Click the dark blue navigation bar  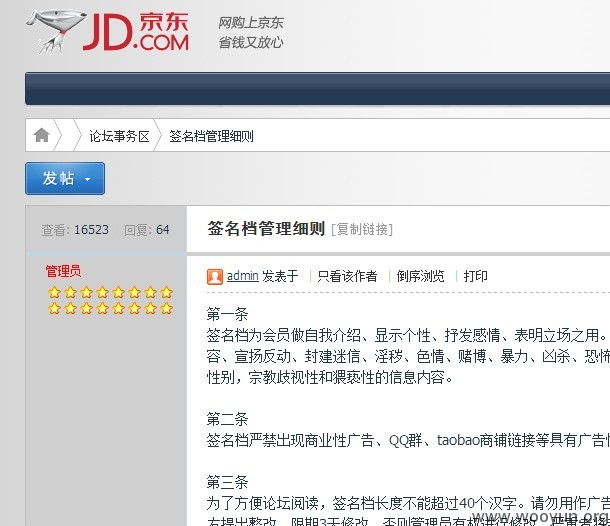(x=317, y=88)
